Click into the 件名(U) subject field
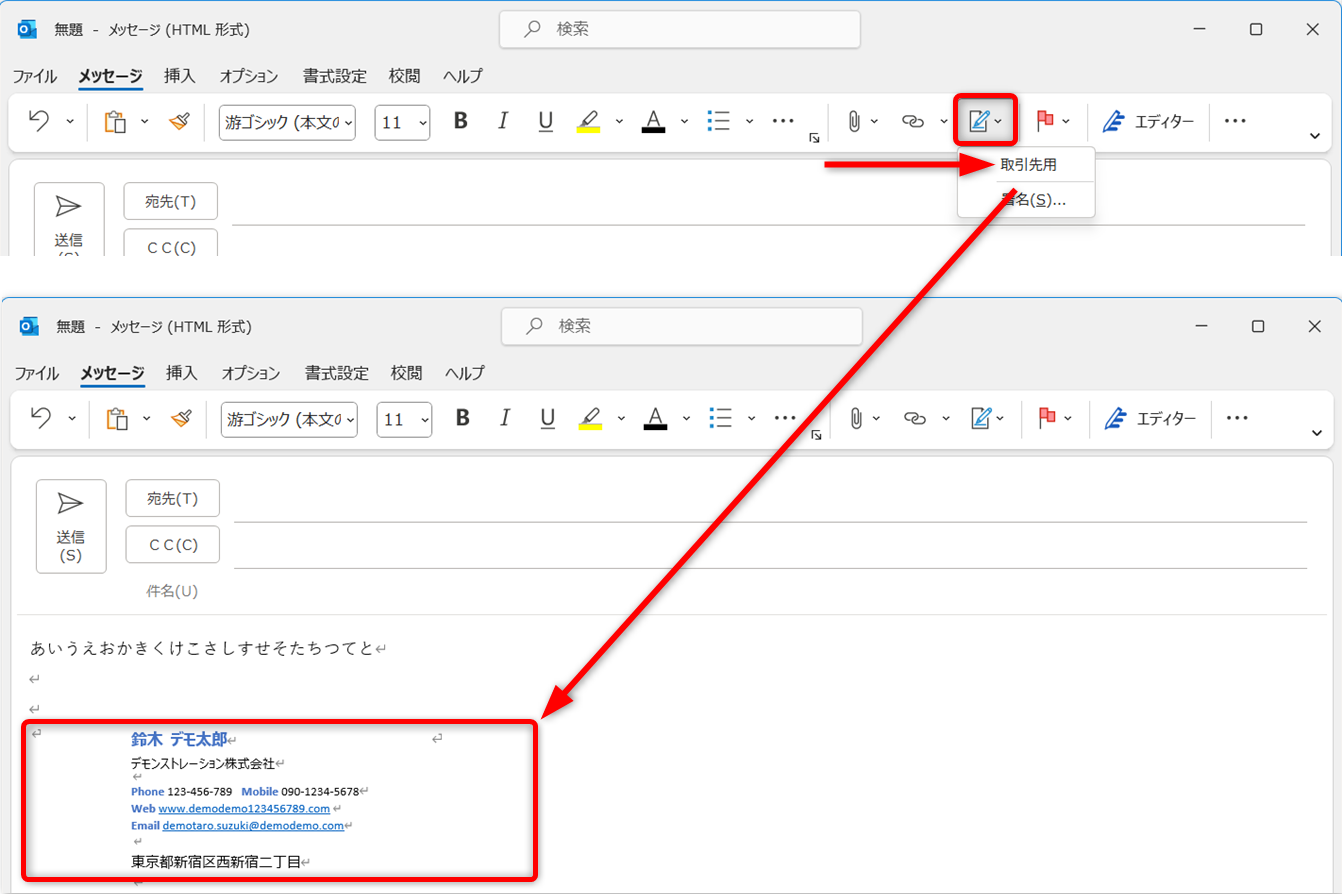 coord(770,591)
